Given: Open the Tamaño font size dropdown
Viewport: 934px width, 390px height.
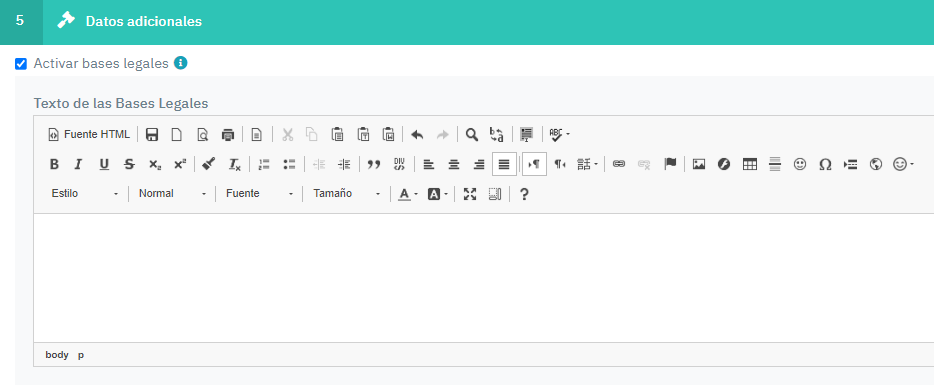Looking at the screenshot, I should click(347, 194).
